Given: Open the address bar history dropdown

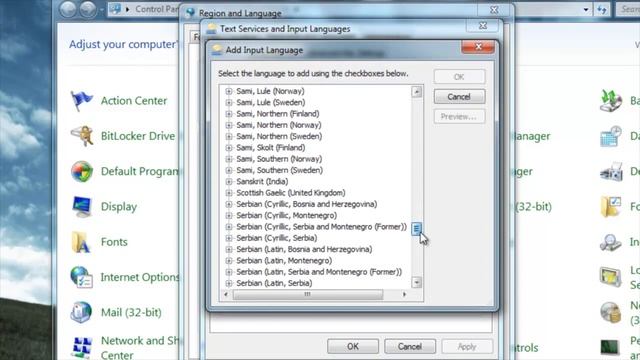Looking at the screenshot, I should [x=586, y=9].
